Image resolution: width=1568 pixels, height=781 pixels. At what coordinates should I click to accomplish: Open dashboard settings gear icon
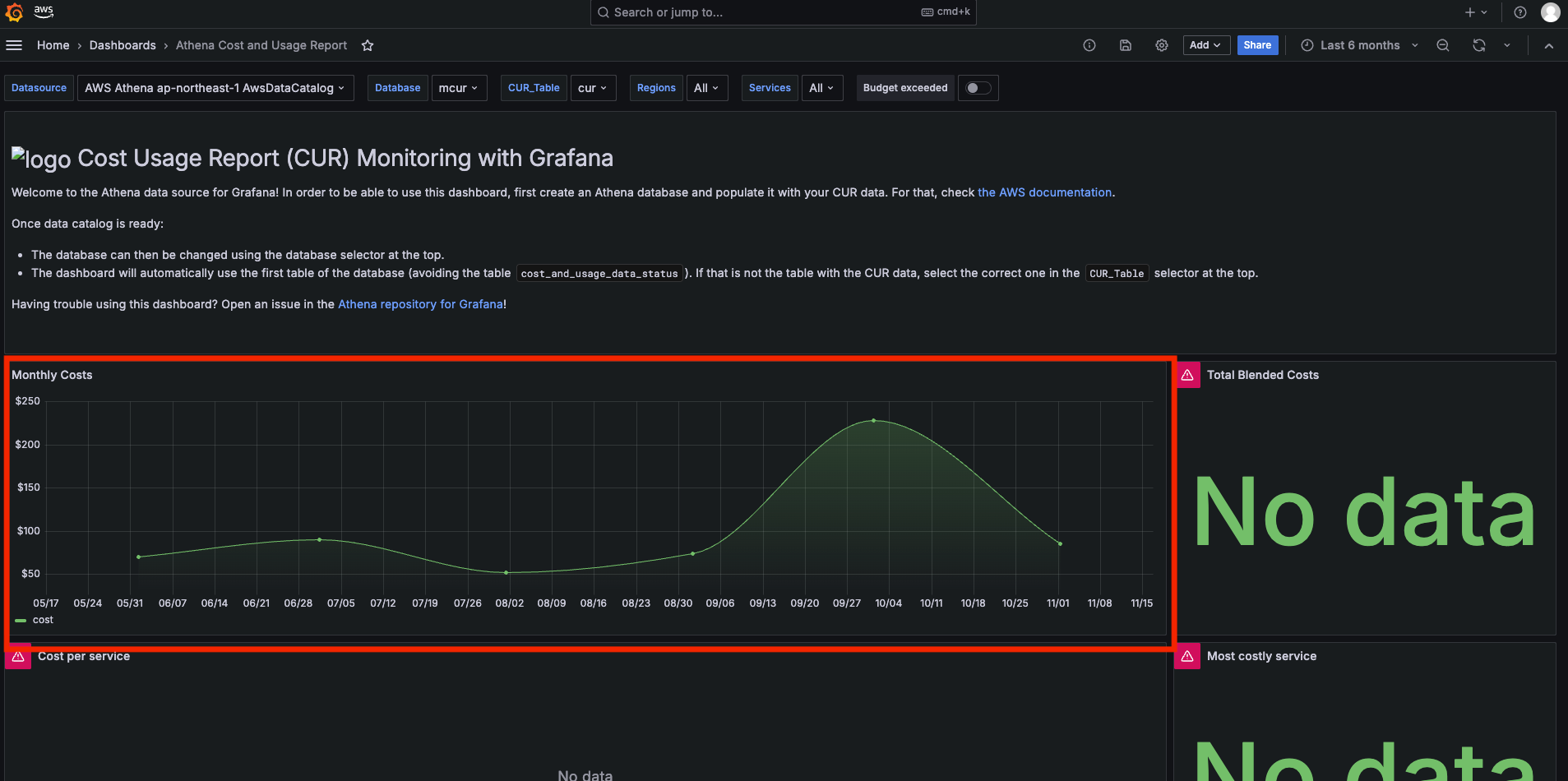(x=1161, y=45)
